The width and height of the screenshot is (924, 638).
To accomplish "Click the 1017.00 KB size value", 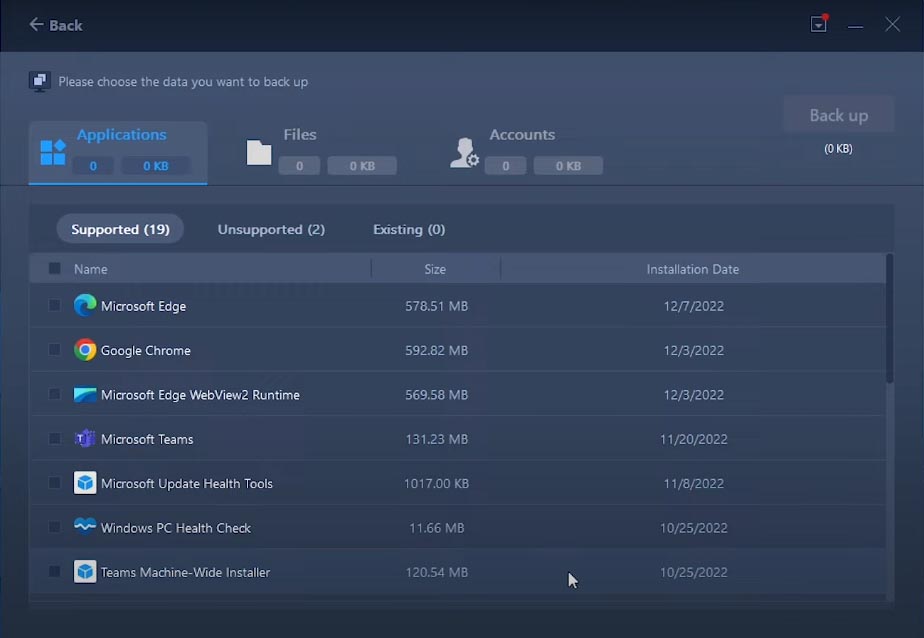I will (437, 484).
